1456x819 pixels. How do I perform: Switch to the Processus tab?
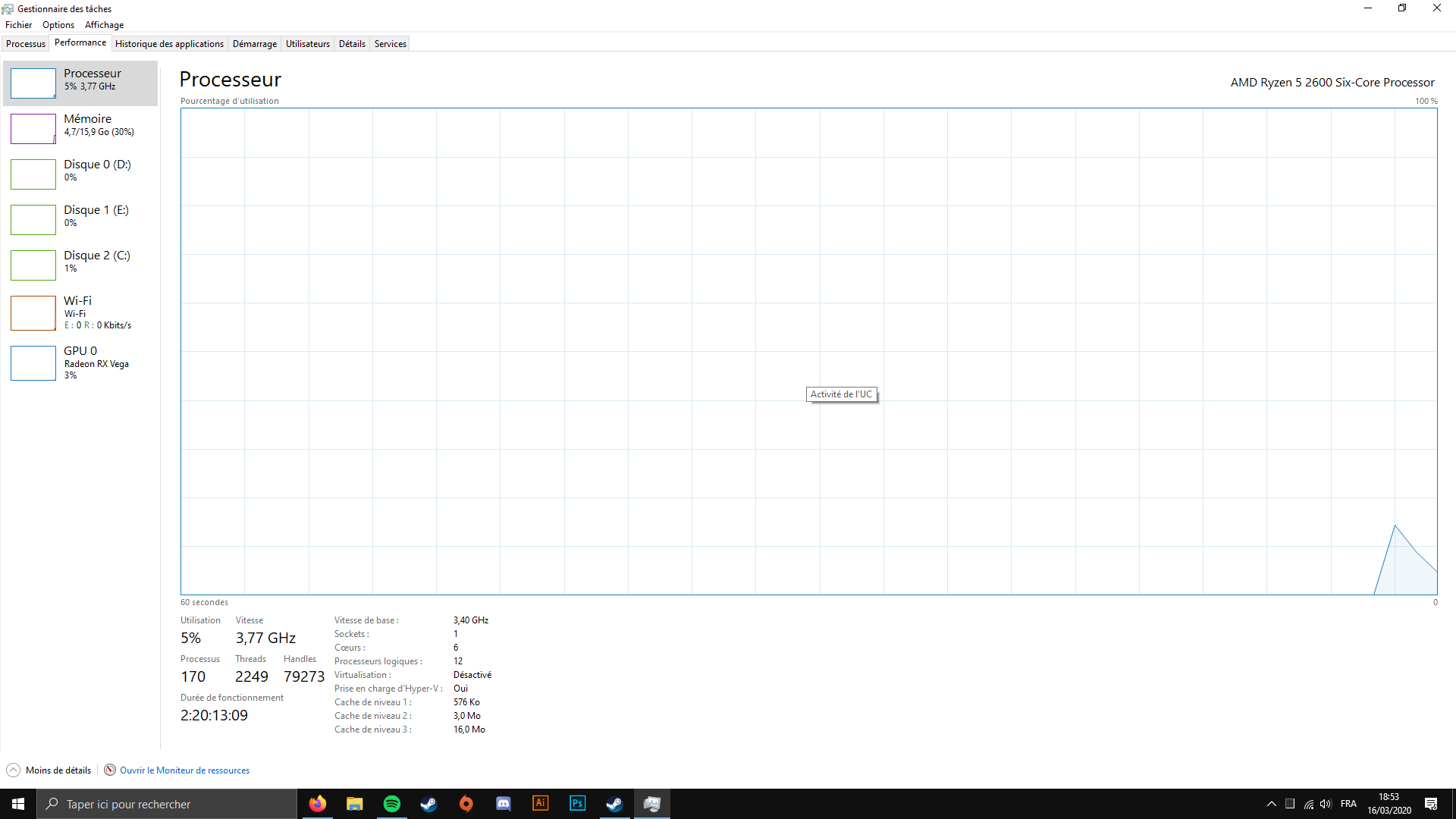click(x=26, y=44)
